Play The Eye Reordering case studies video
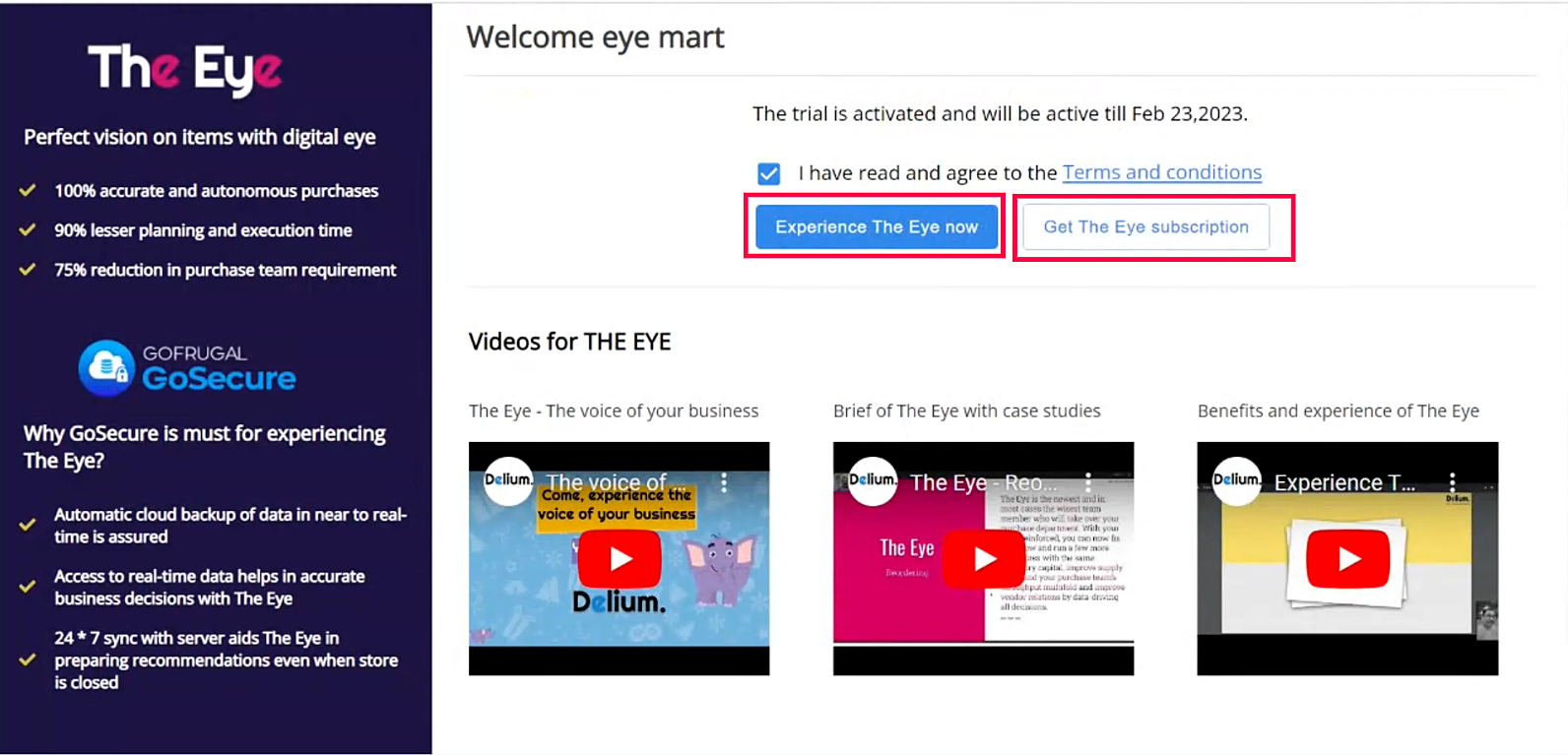The image size is (1568, 755). click(984, 558)
